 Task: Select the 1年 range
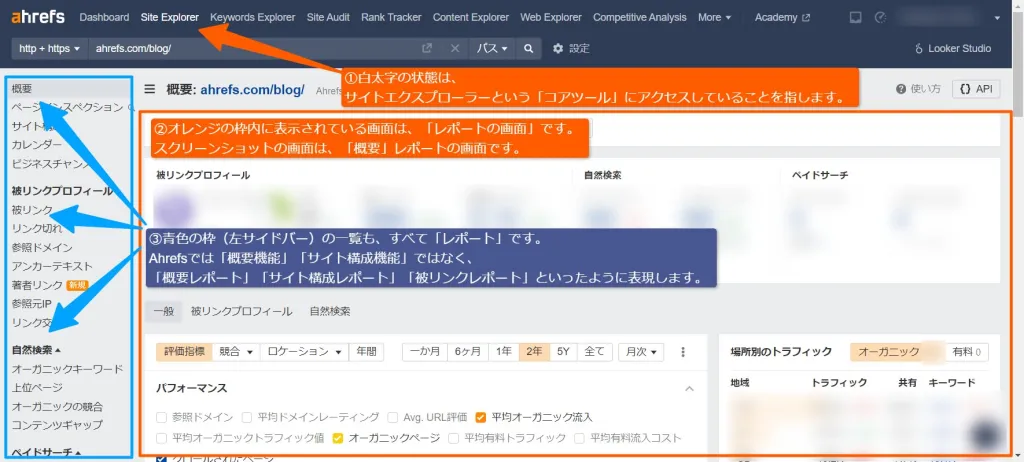coord(504,352)
